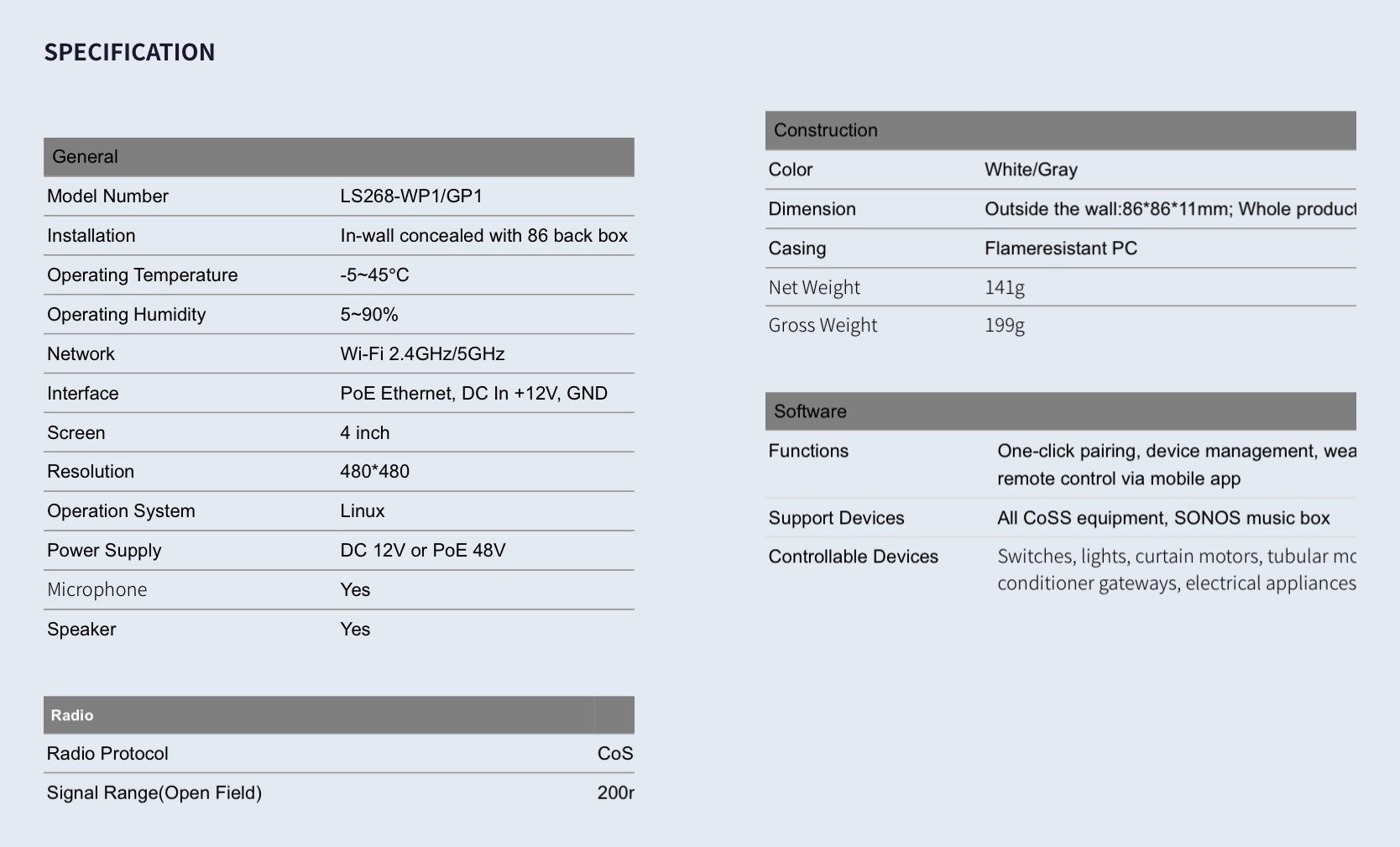This screenshot has height=847, width=1400.
Task: Select the model number LS268-WP1/GP1 value
Action: click(410, 196)
